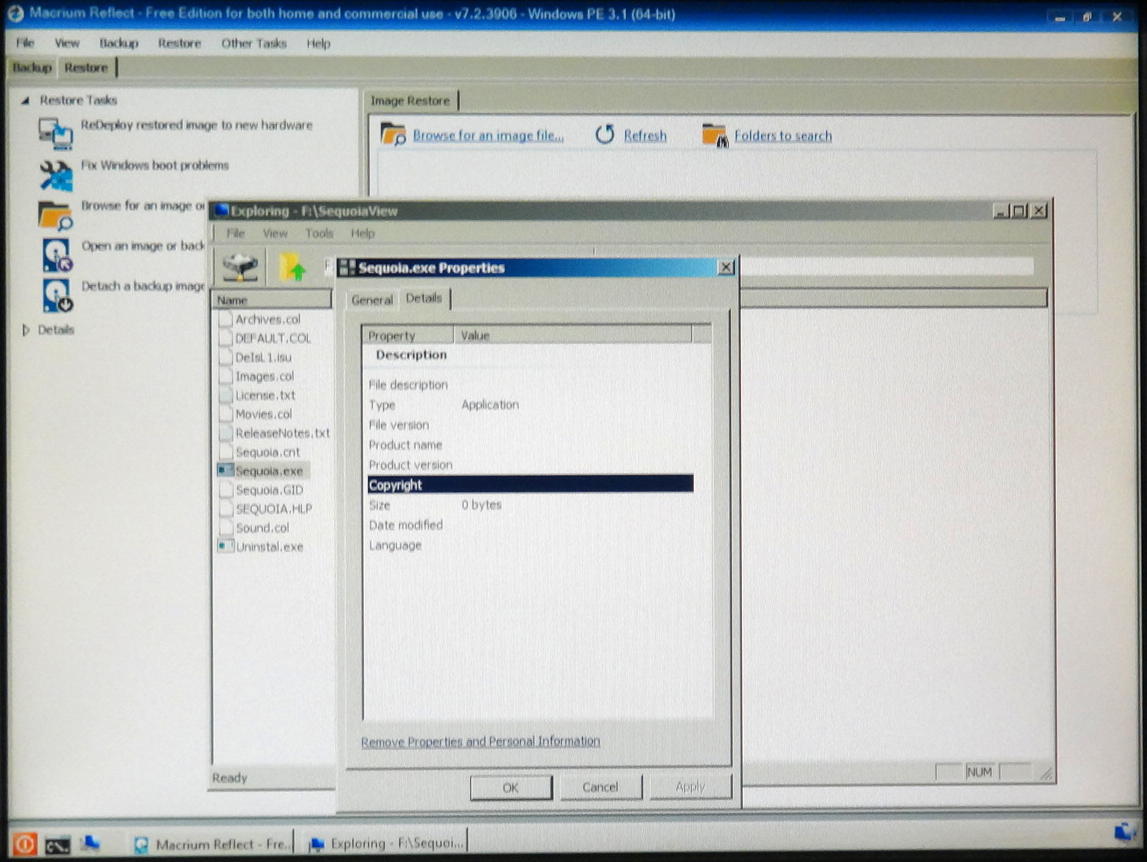Open the File menu in Macrium Reflect

(x=25, y=43)
